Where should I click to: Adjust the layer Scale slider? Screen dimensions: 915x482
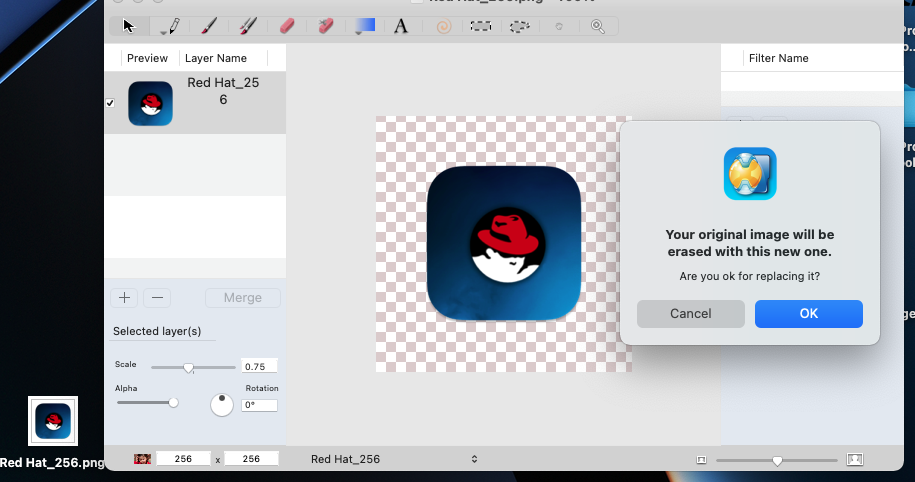pos(193,368)
